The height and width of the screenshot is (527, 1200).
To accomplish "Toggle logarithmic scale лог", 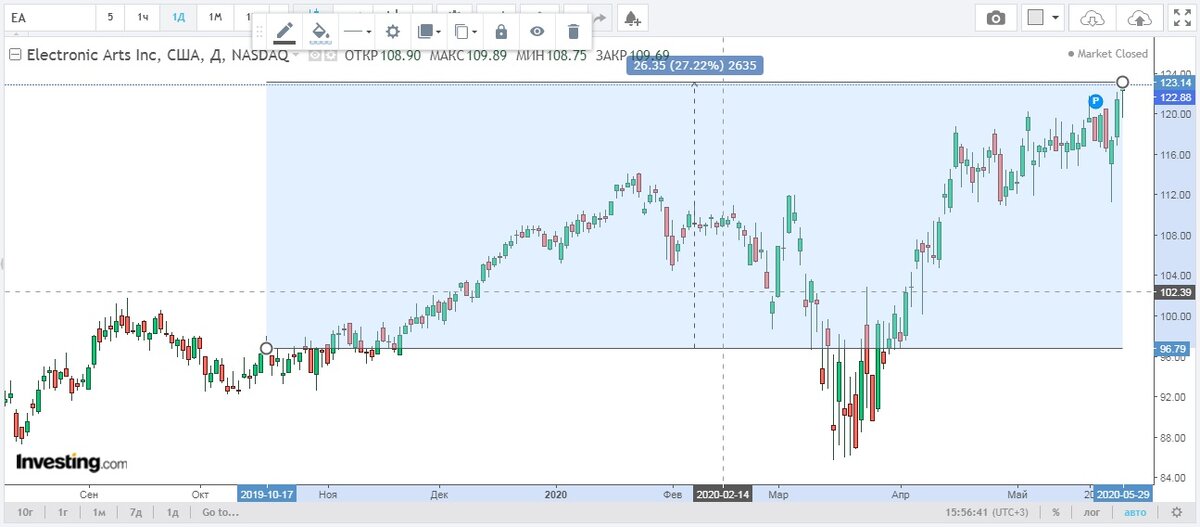I will (1094, 513).
